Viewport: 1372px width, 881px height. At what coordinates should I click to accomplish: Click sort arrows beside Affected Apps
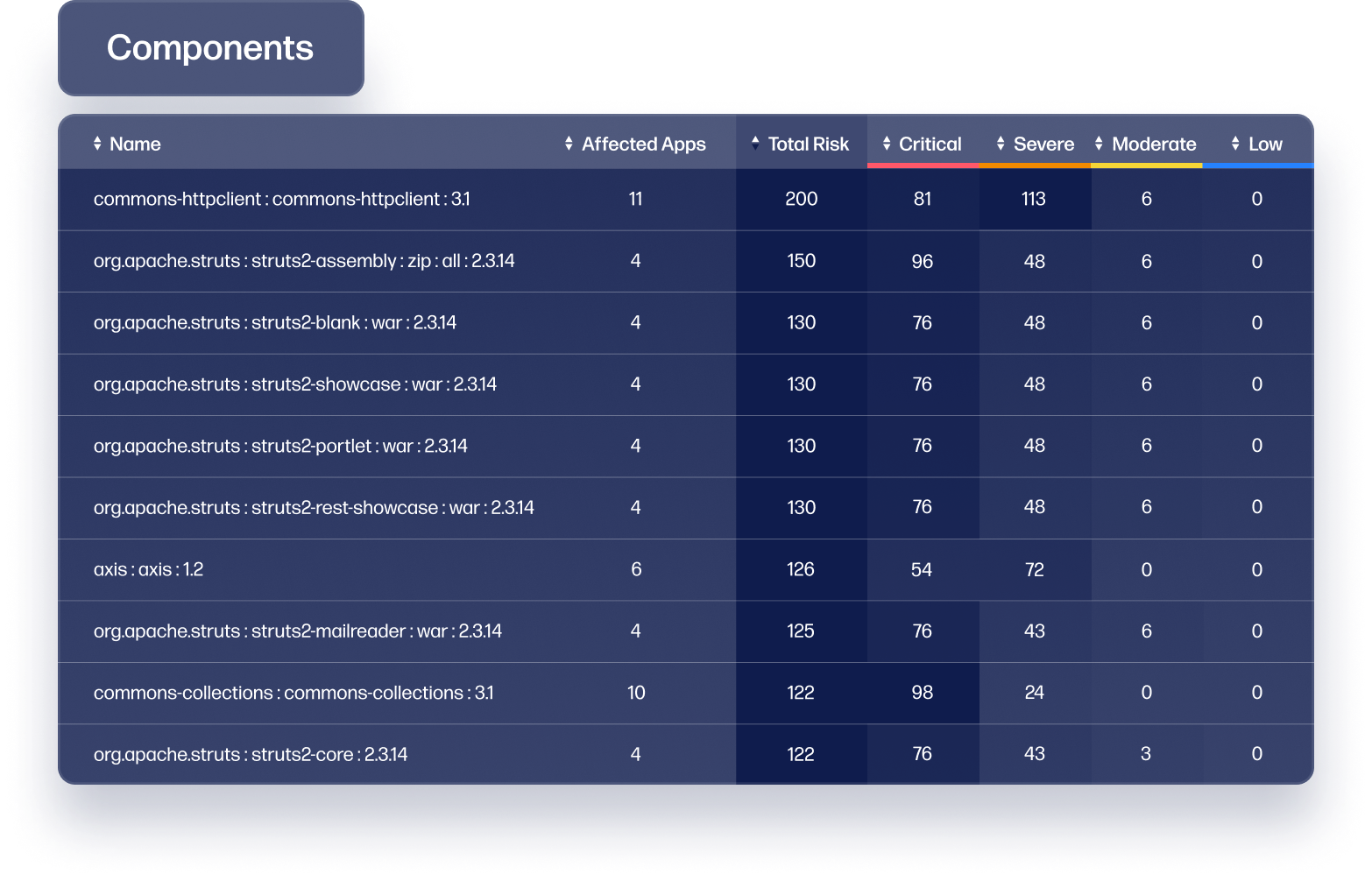click(x=569, y=144)
